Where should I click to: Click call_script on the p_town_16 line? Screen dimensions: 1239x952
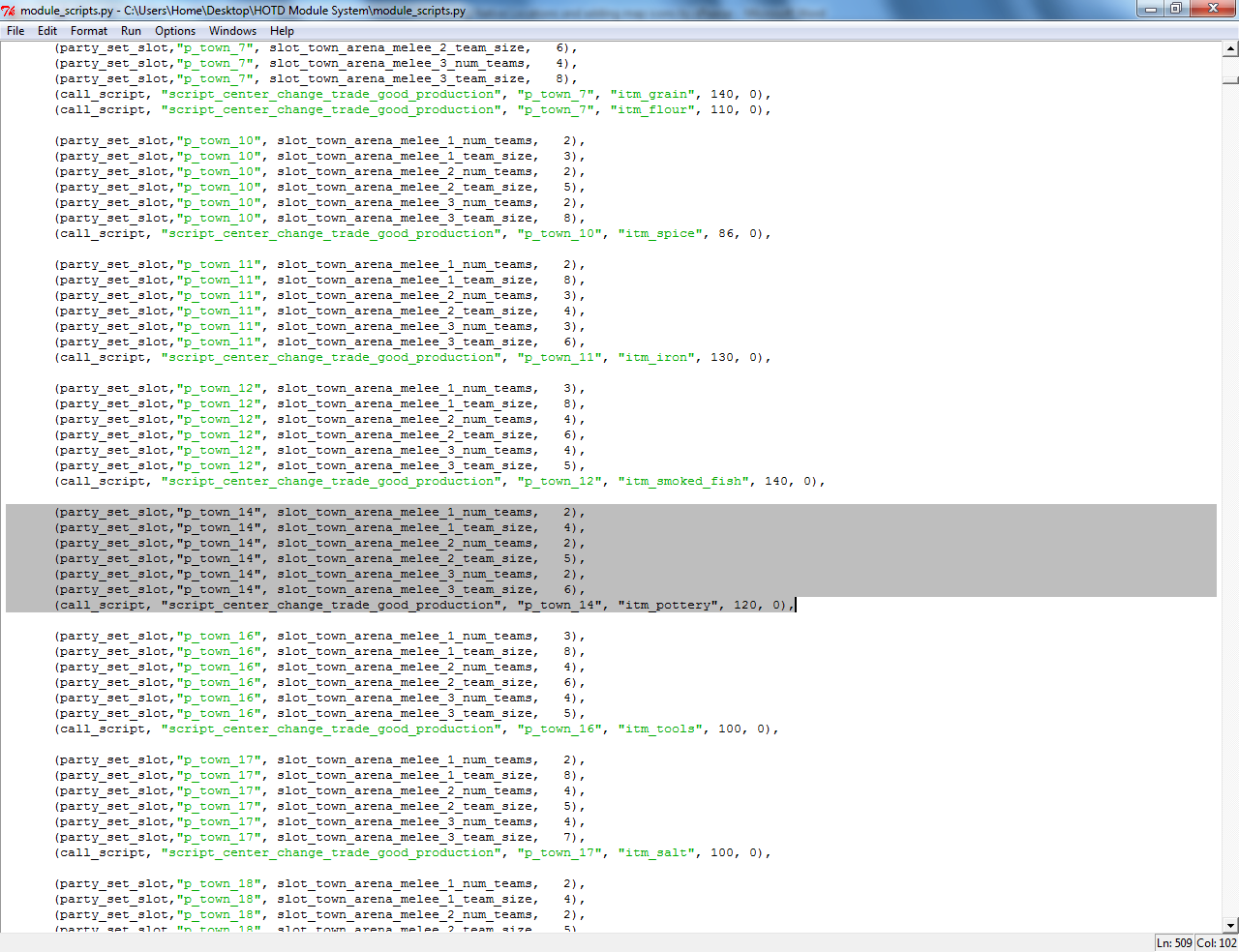coord(103,729)
